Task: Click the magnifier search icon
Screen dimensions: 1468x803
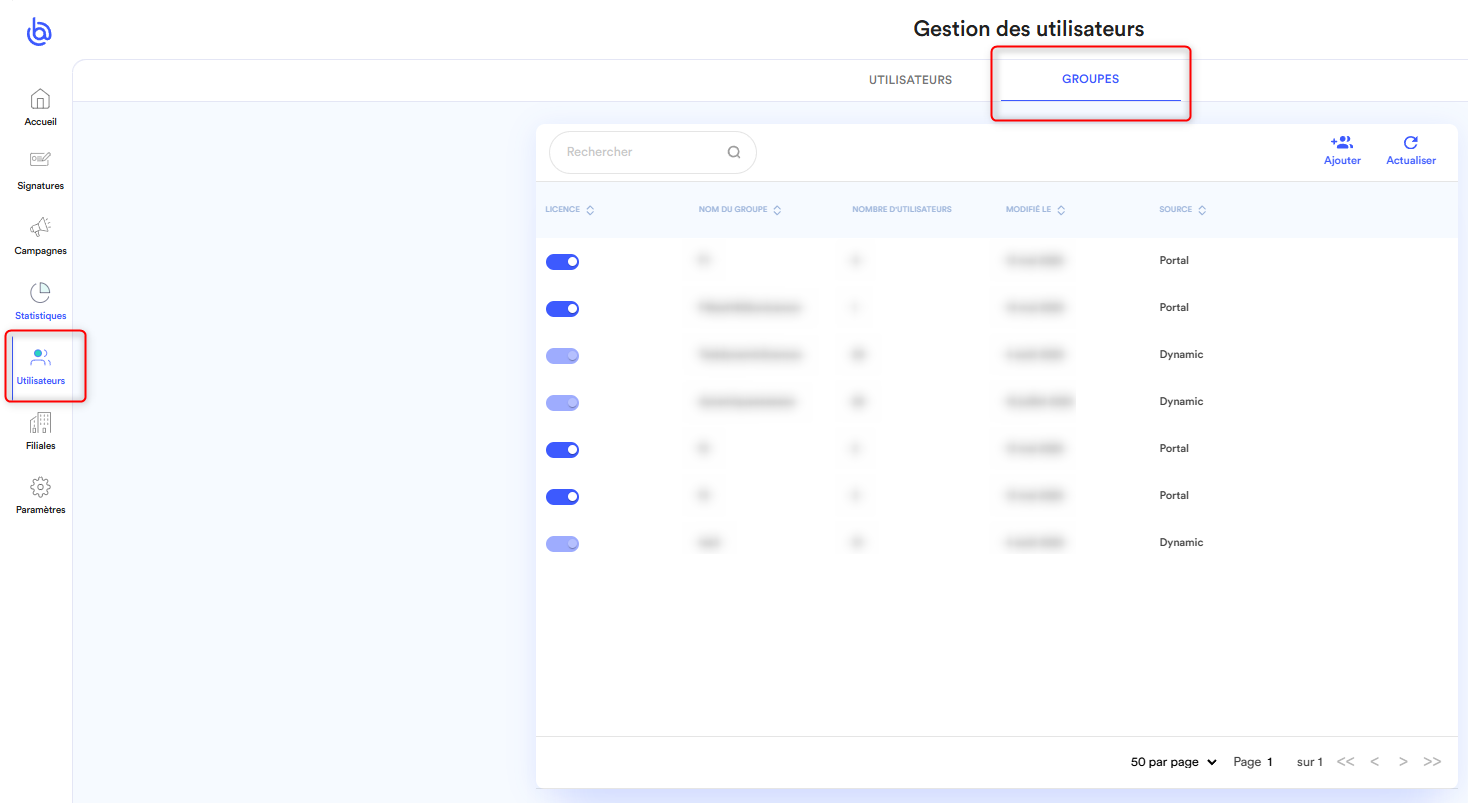Action: [x=733, y=153]
